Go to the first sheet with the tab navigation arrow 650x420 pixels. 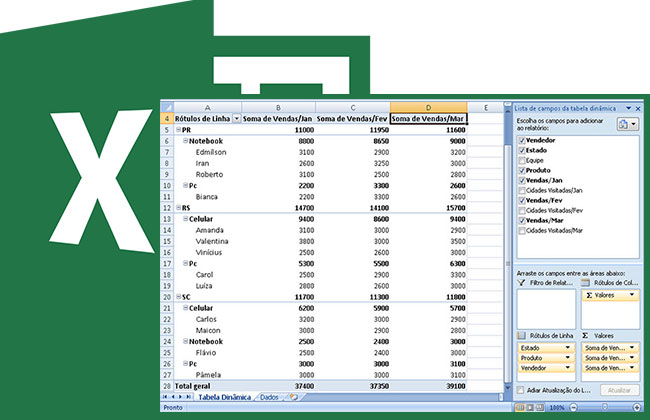pos(165,397)
